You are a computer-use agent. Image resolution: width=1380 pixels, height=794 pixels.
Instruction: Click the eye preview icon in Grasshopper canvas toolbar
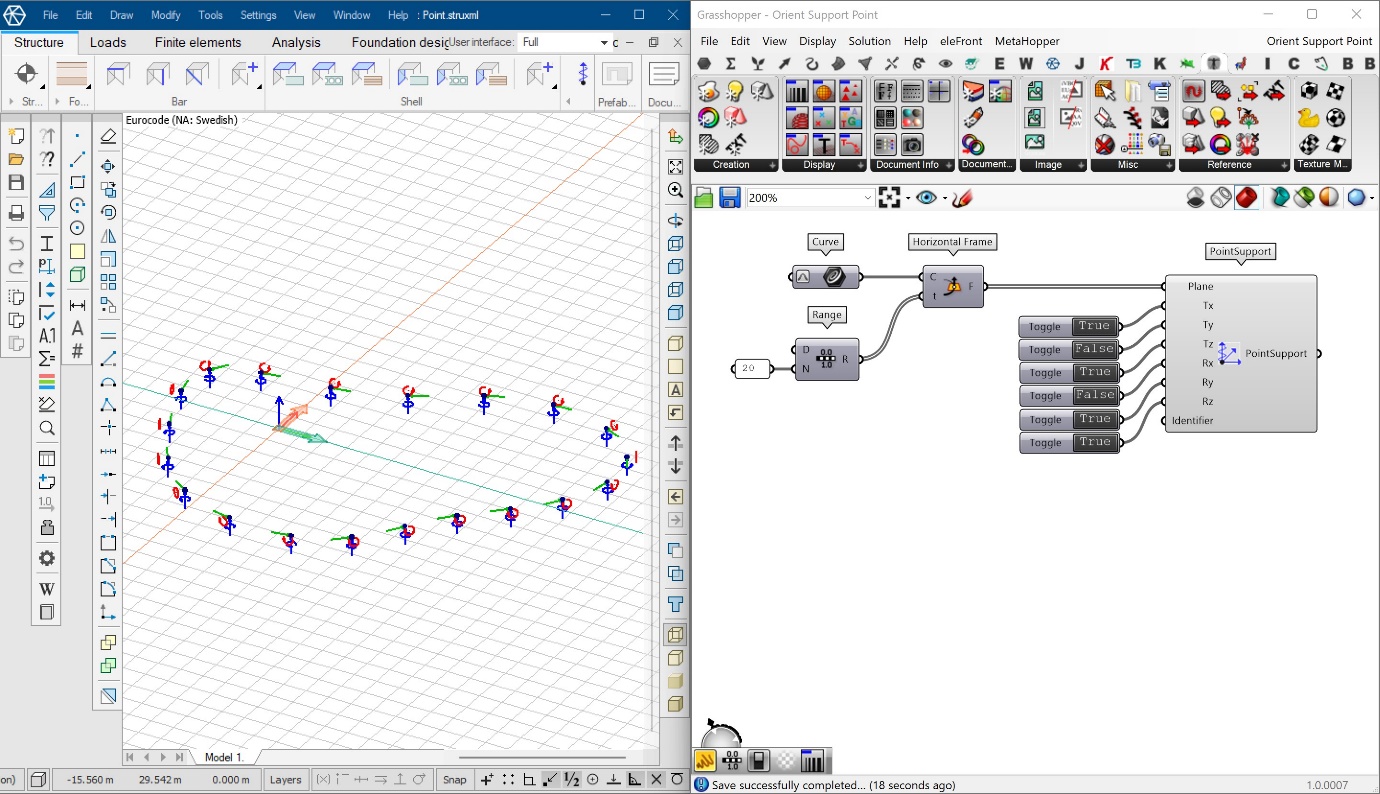[x=925, y=197]
